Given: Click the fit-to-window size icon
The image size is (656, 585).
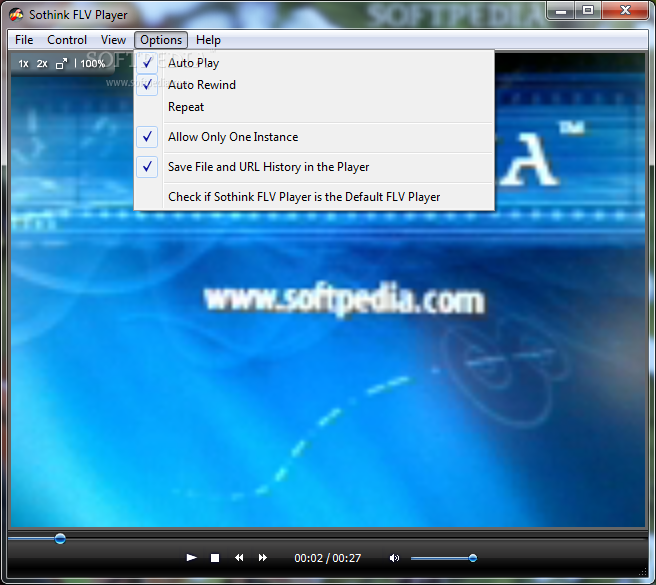Looking at the screenshot, I should tap(62, 64).
